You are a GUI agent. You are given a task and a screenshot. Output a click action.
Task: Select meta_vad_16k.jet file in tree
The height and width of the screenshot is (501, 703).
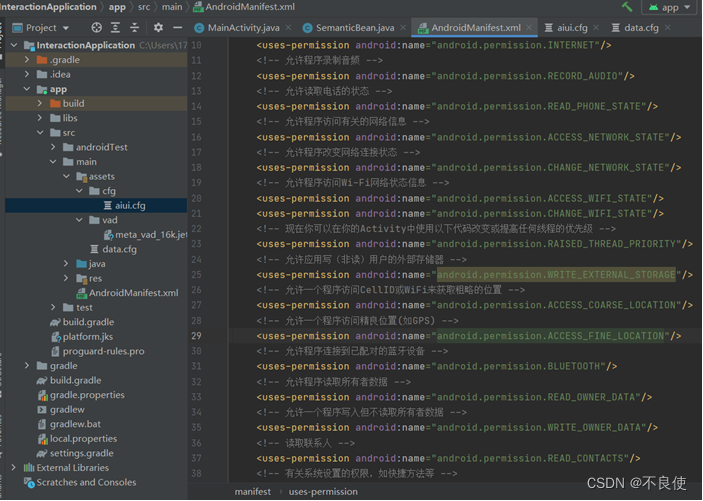pyautogui.click(x=145, y=235)
